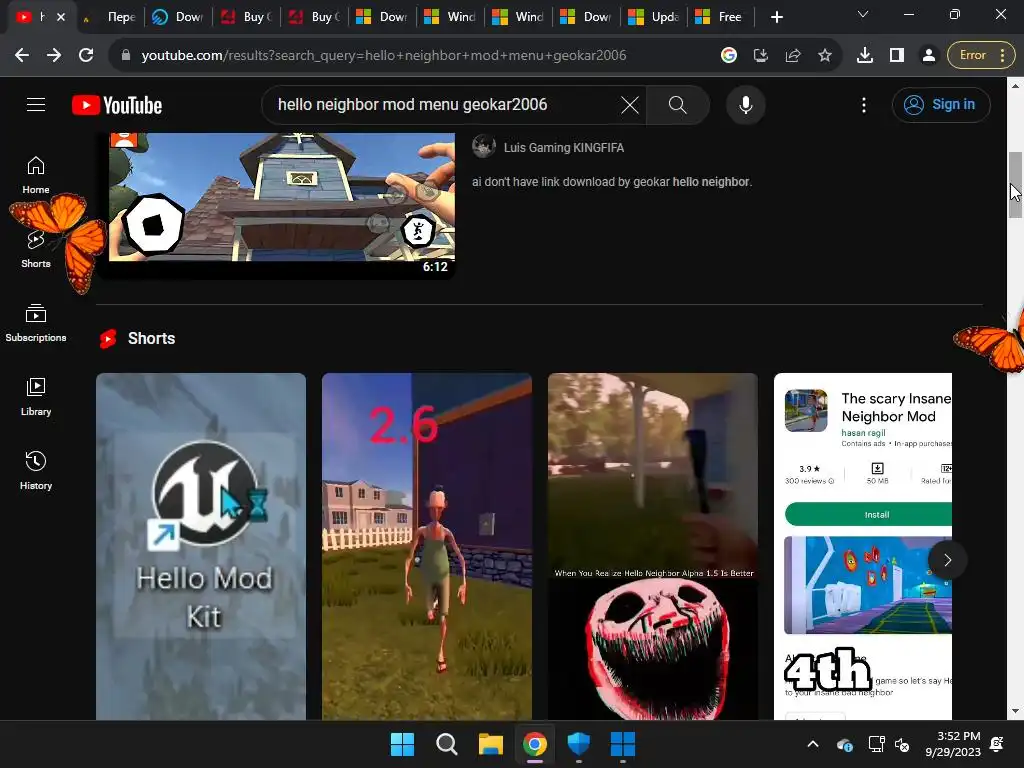Open the Chrome profile menu
Image resolution: width=1024 pixels, height=768 pixels.
click(x=929, y=56)
